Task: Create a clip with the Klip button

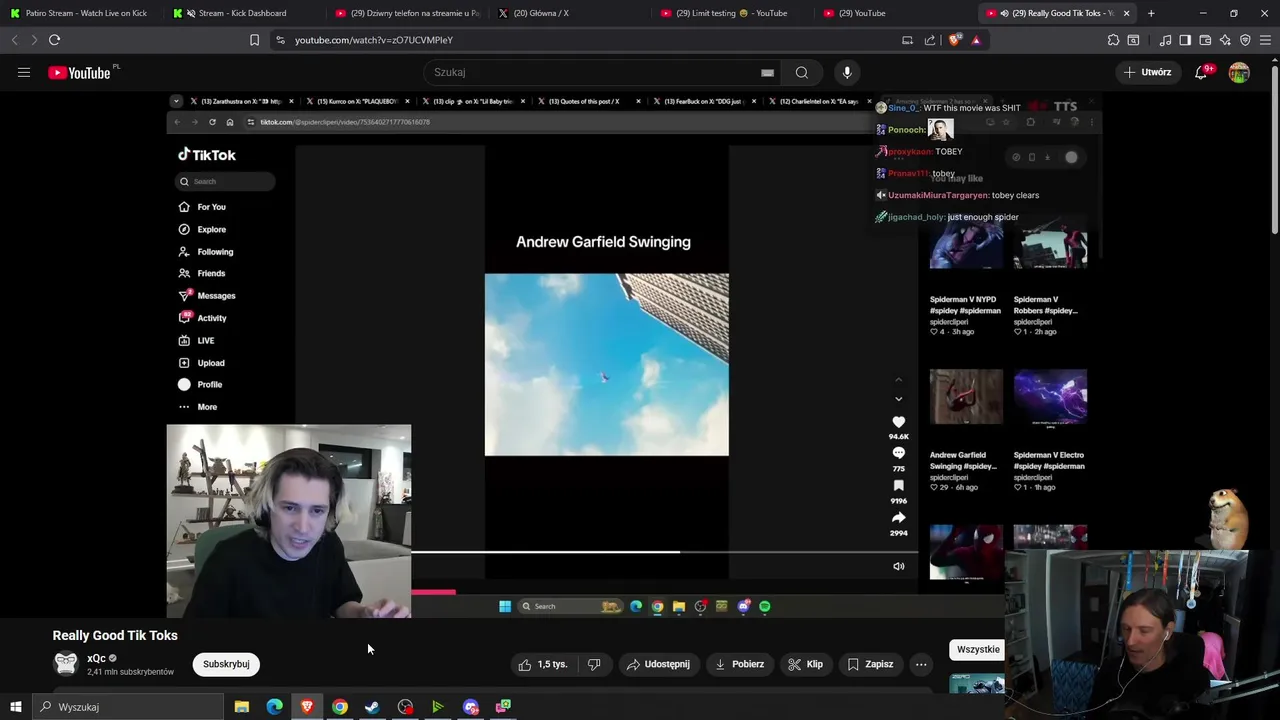Action: tap(805, 664)
